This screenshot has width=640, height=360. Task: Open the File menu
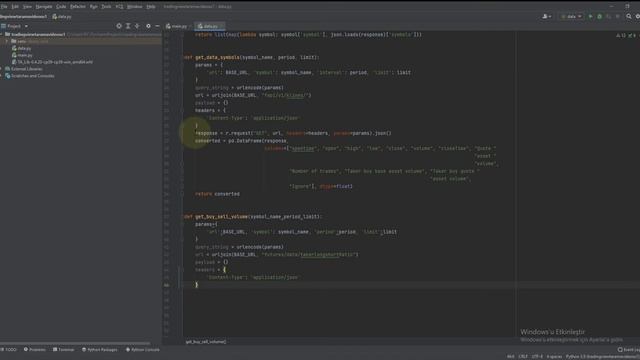pos(4,7)
